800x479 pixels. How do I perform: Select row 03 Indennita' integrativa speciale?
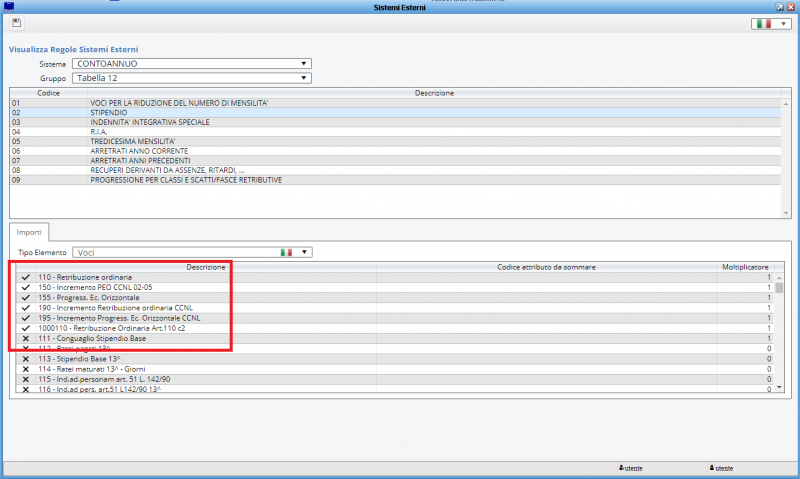pyautogui.click(x=395, y=122)
